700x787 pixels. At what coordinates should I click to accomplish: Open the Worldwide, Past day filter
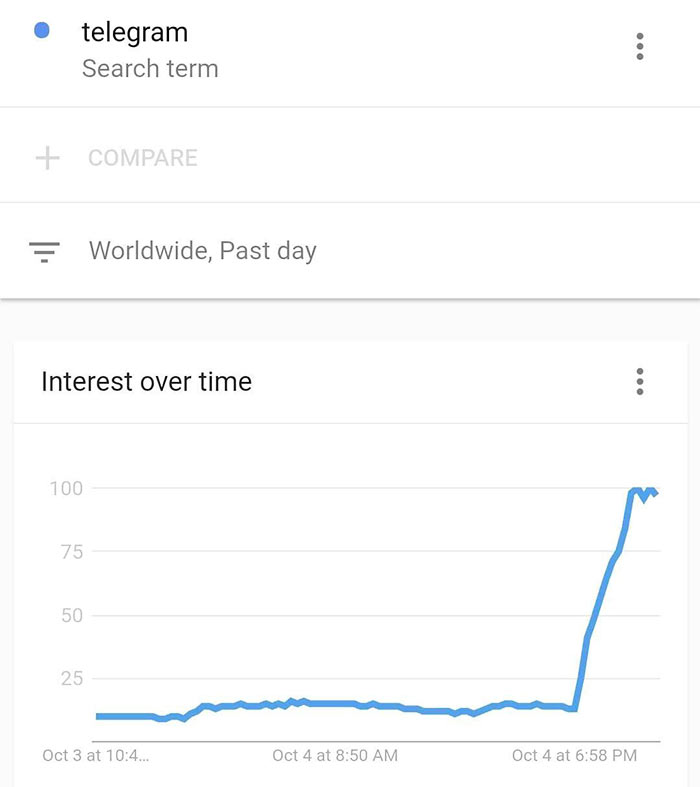(202, 250)
